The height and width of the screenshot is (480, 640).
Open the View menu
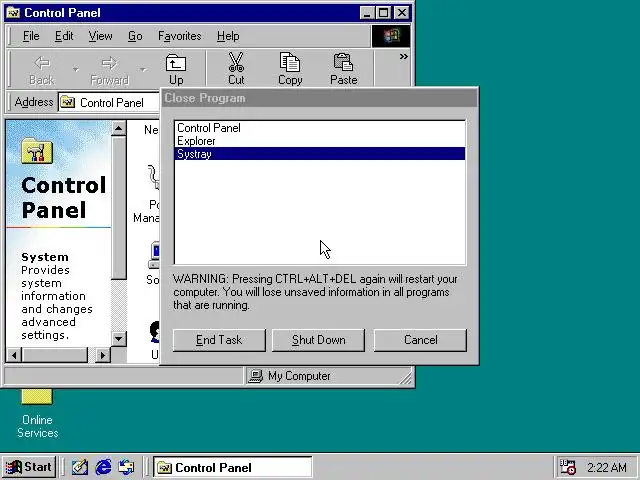100,36
